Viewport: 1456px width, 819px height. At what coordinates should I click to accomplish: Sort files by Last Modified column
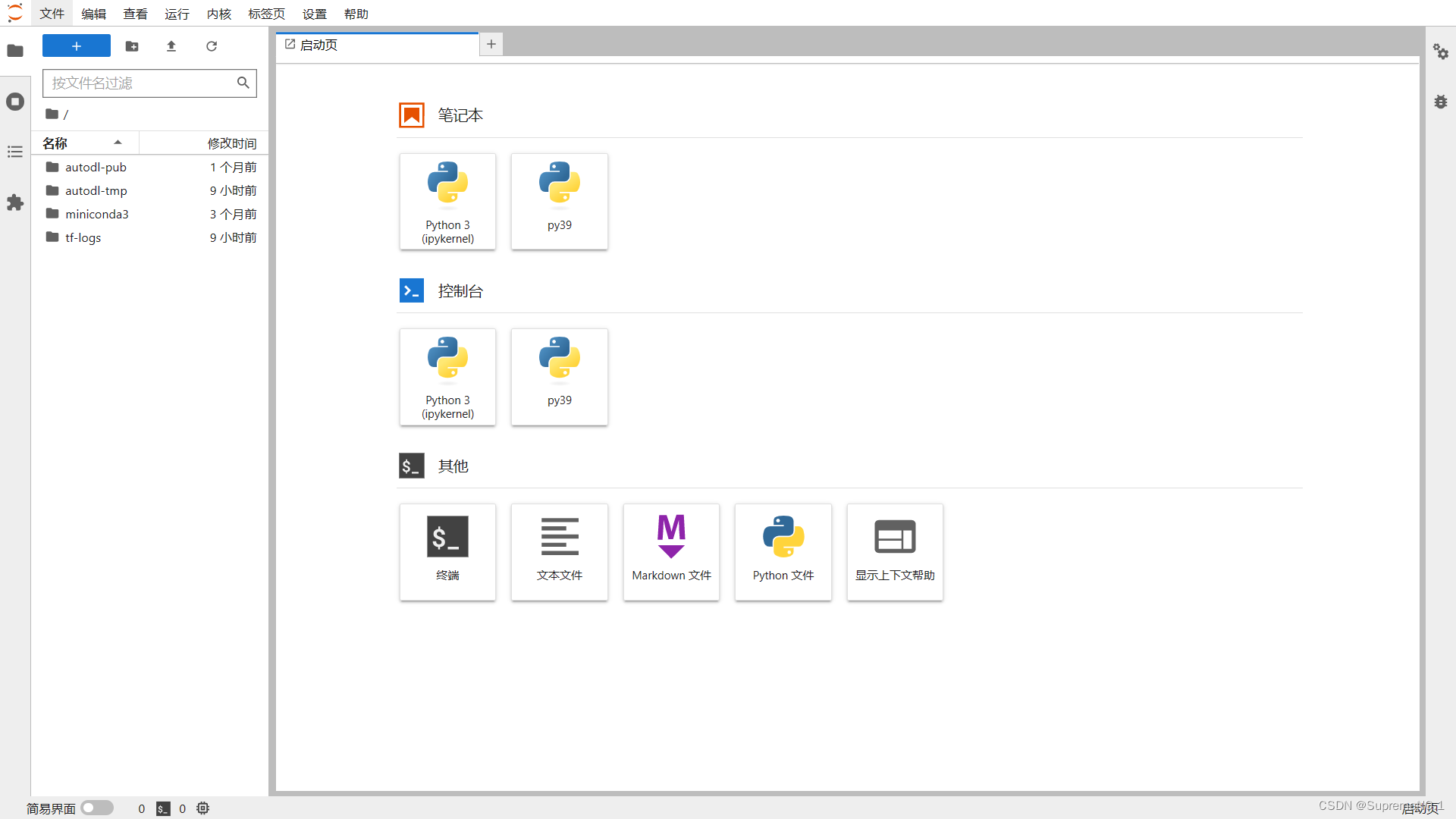[203, 143]
